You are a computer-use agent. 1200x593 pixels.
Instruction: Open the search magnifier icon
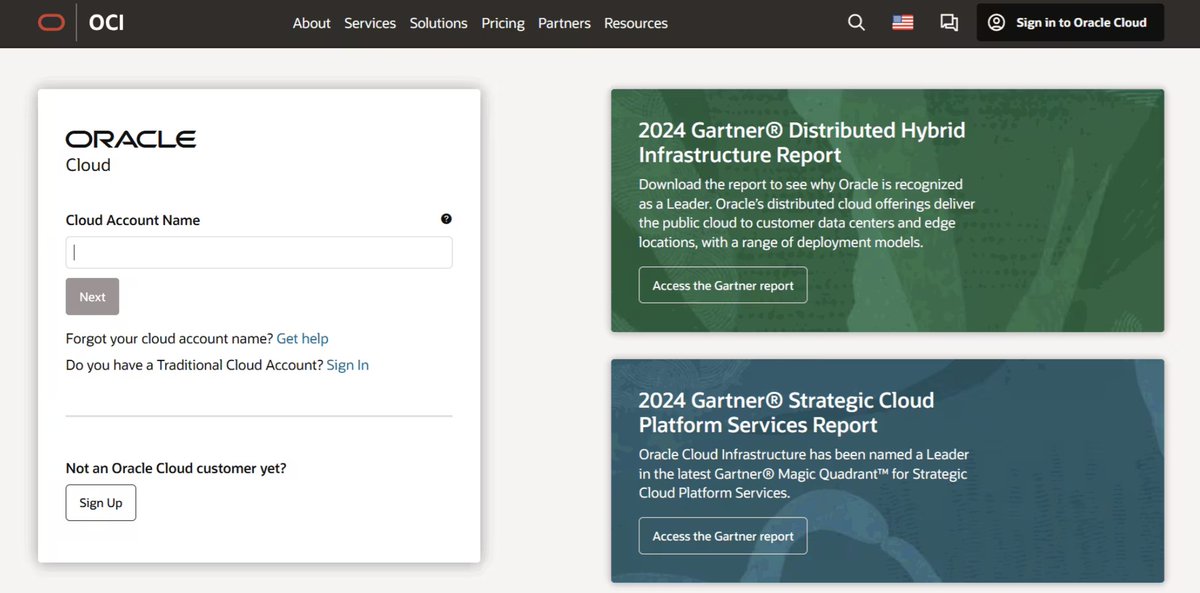[856, 22]
